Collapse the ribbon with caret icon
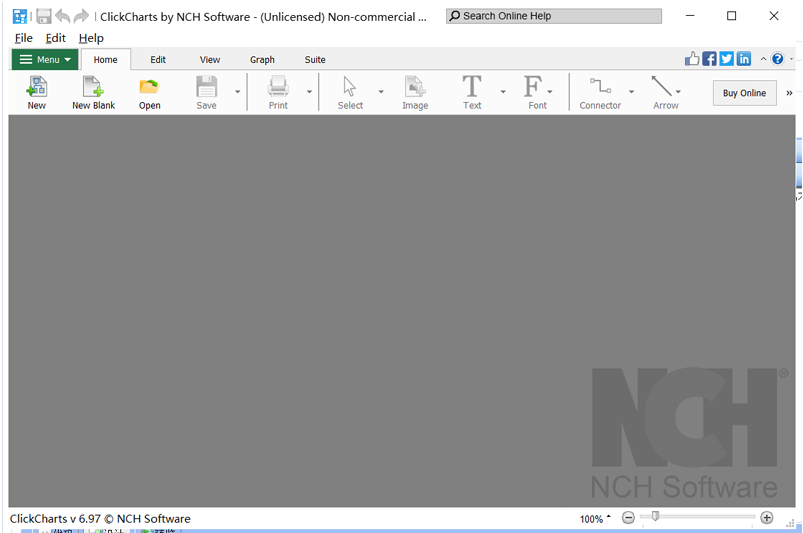 click(x=763, y=59)
